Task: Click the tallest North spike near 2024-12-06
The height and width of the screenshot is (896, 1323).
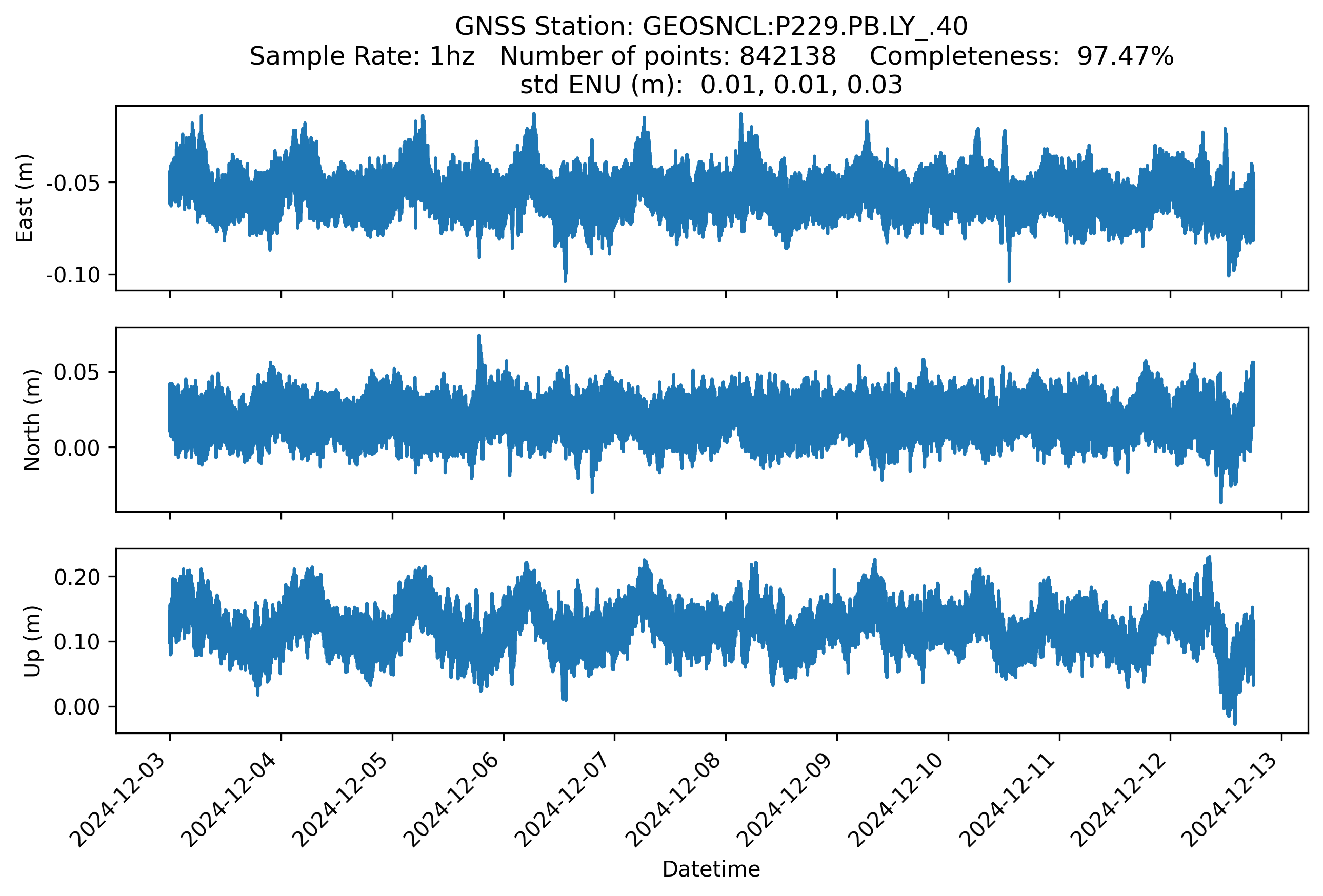Action: [x=479, y=338]
